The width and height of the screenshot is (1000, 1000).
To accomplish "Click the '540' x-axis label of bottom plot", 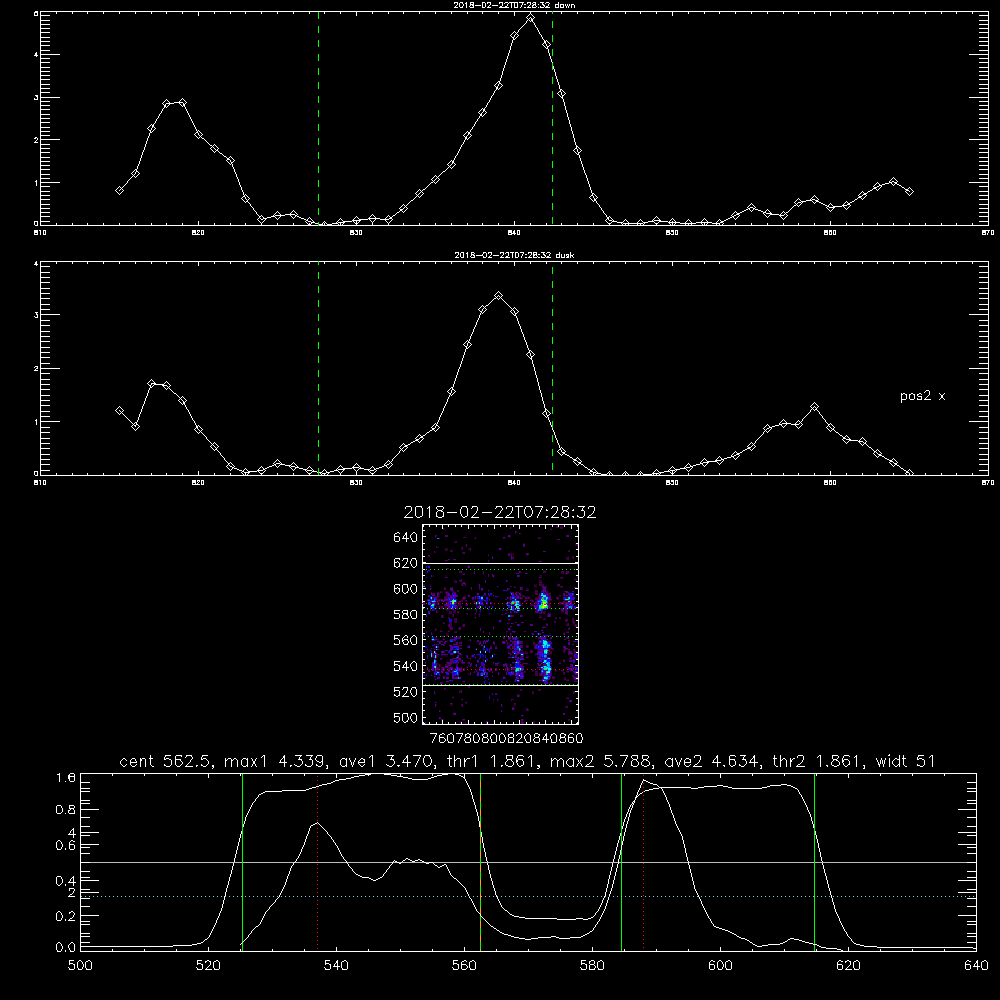I will 336,966.
